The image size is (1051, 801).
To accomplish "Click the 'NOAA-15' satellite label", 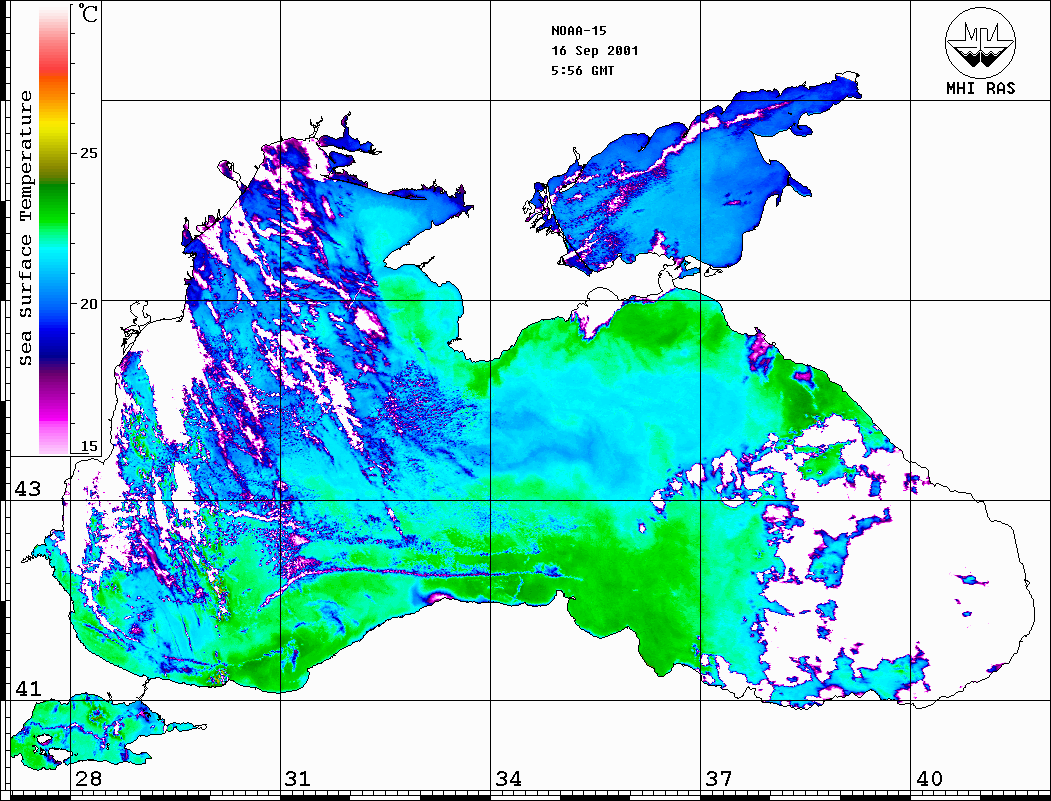I will point(578,31).
